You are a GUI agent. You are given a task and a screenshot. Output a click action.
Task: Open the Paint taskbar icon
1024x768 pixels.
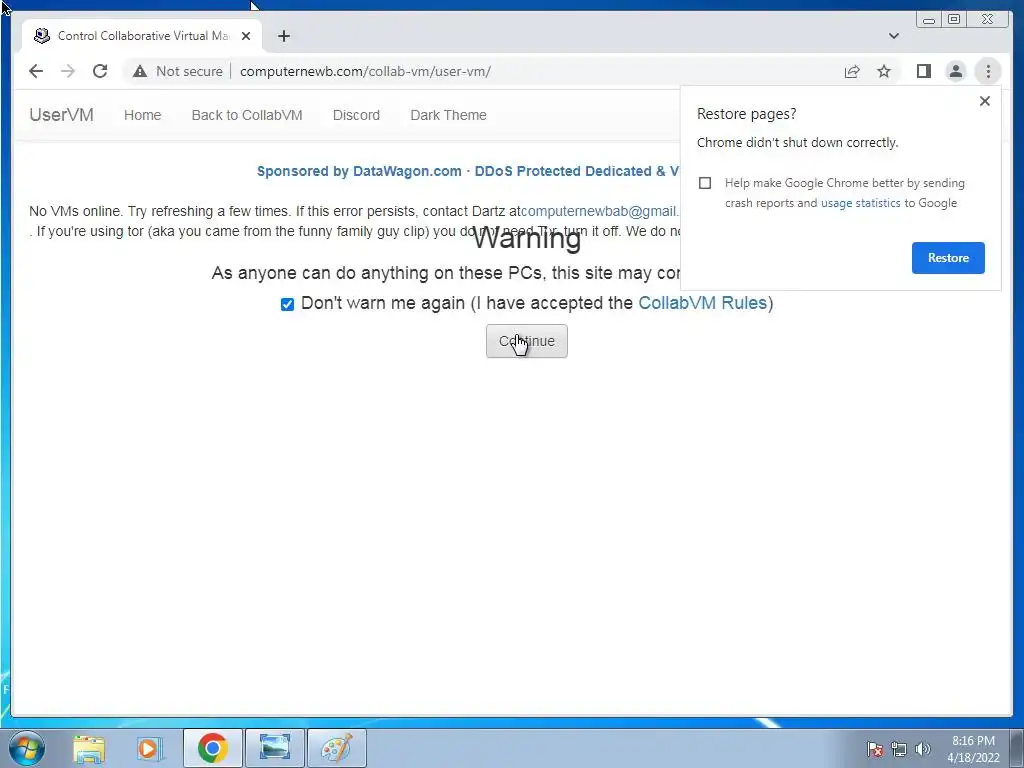(337, 748)
